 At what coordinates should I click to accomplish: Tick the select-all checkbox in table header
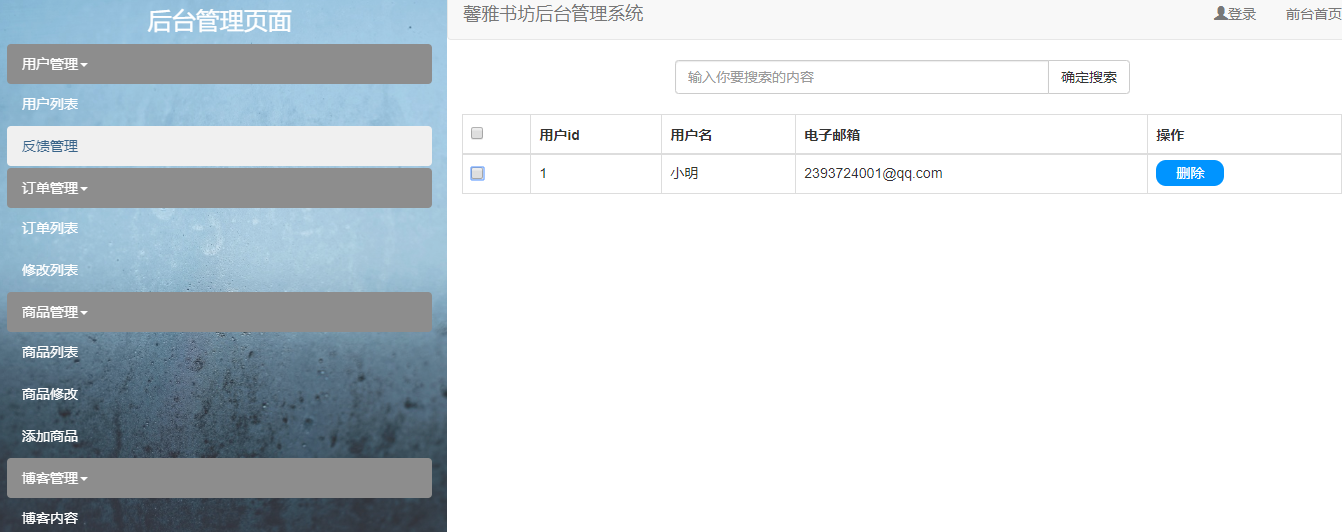477,133
